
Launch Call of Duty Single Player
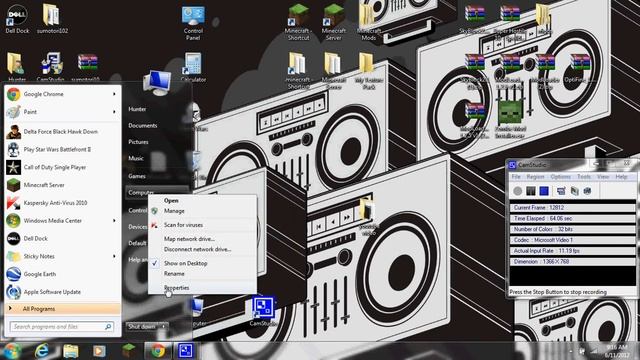62,167
